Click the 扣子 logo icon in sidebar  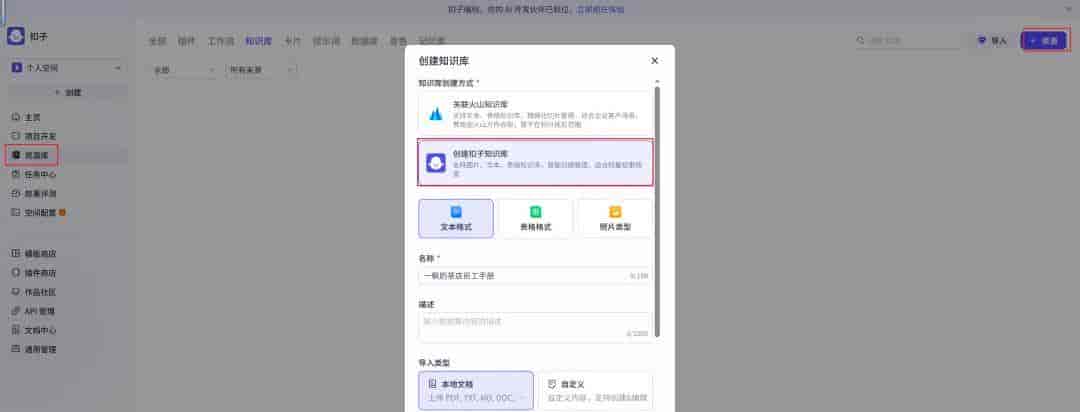click(16, 37)
